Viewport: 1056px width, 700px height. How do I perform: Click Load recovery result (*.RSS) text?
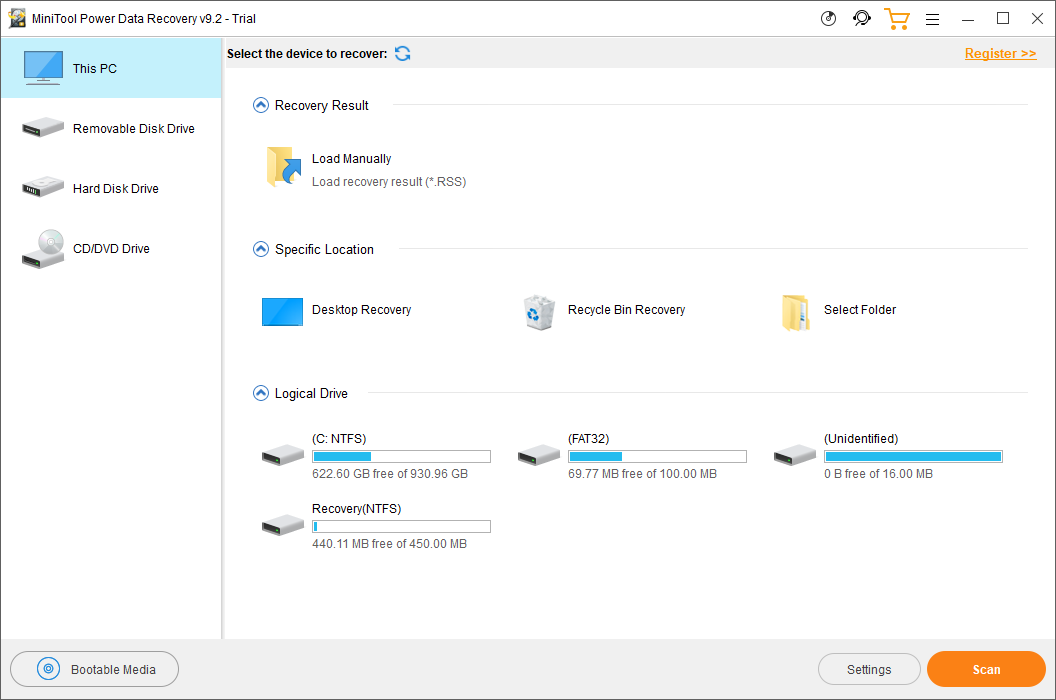click(389, 181)
